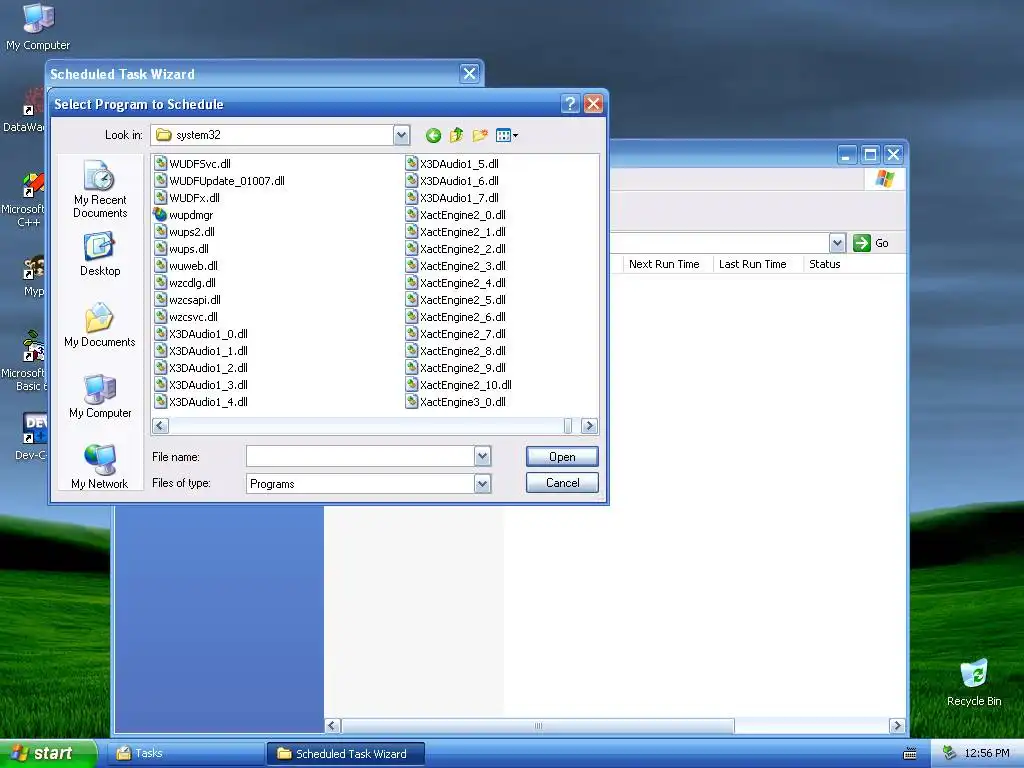The height and width of the screenshot is (768, 1024).
Task: Select XactEngine2_3.dll file
Action: point(456,266)
